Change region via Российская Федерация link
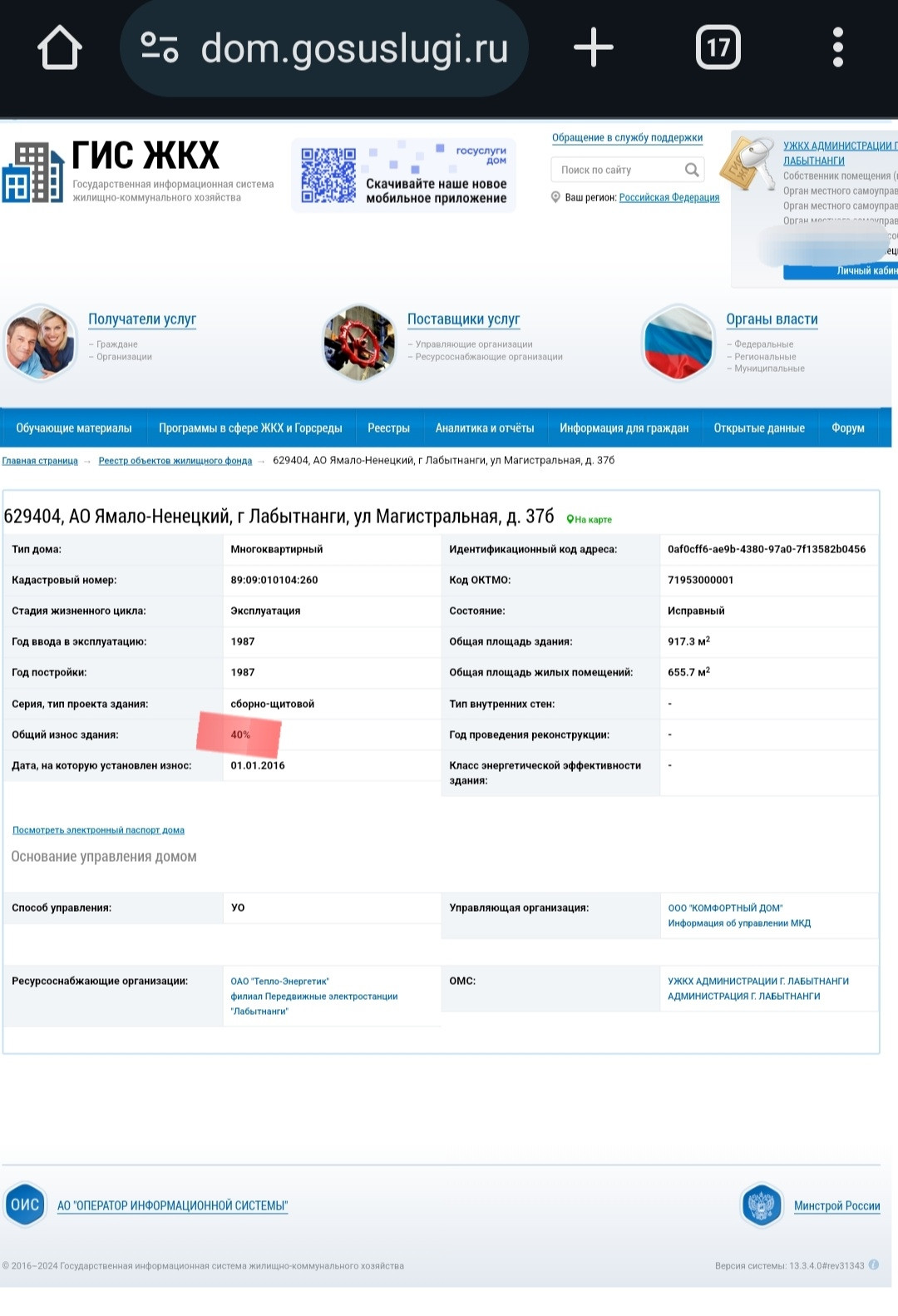Screen dimensions: 898x1316 [x=669, y=198]
